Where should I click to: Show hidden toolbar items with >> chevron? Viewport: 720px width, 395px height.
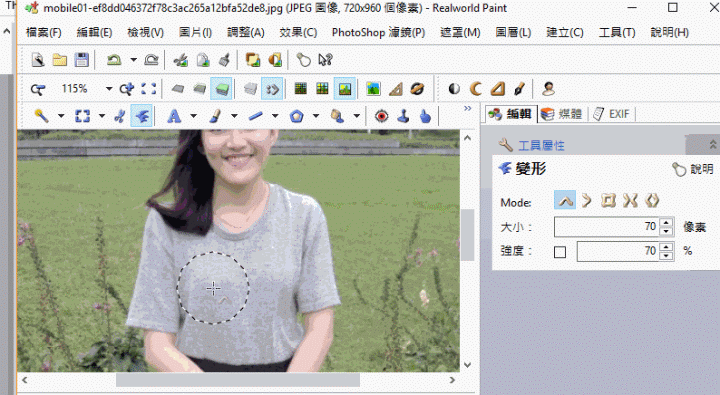click(467, 108)
